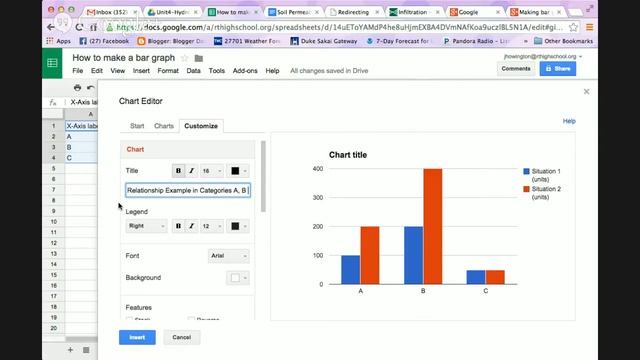Viewport: 640px width, 360px height.
Task: Open the Add-ons menu
Action: (x=245, y=71)
